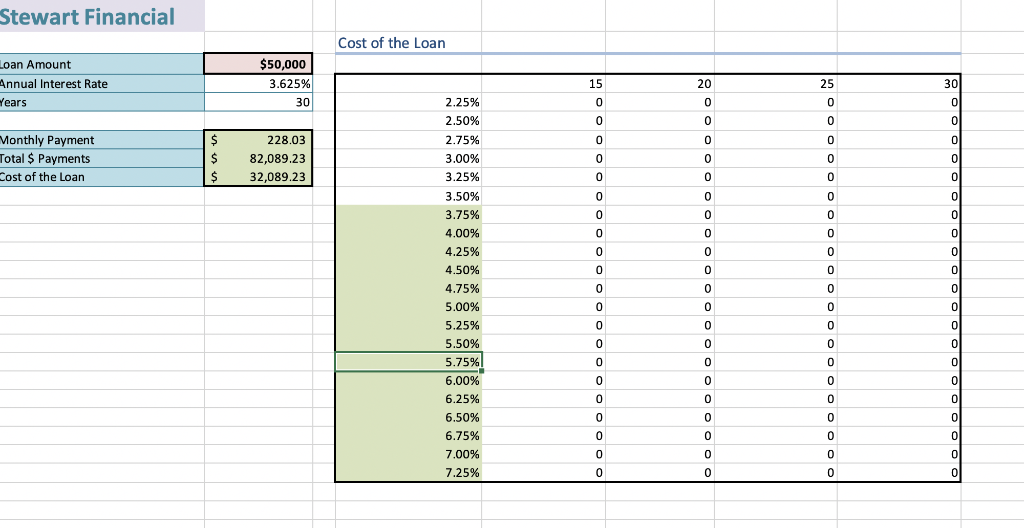Select the 6.75% rate cell
Viewport: 1024px width, 528px height.
tap(409, 435)
